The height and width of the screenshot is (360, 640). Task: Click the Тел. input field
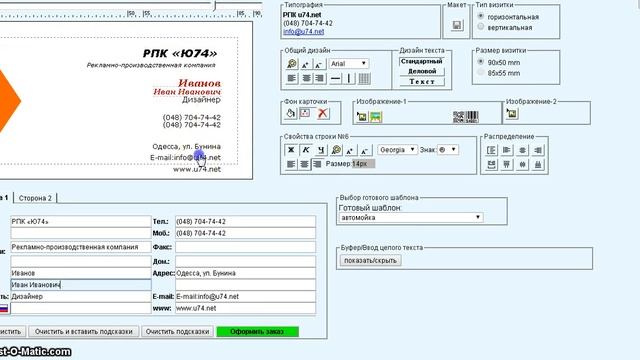coord(245,222)
